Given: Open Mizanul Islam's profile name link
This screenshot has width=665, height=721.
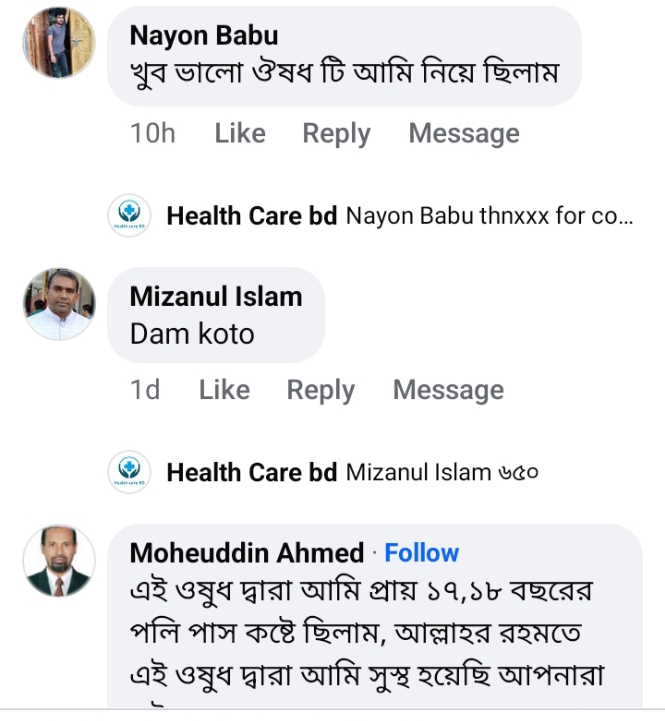Looking at the screenshot, I should click(x=216, y=296).
